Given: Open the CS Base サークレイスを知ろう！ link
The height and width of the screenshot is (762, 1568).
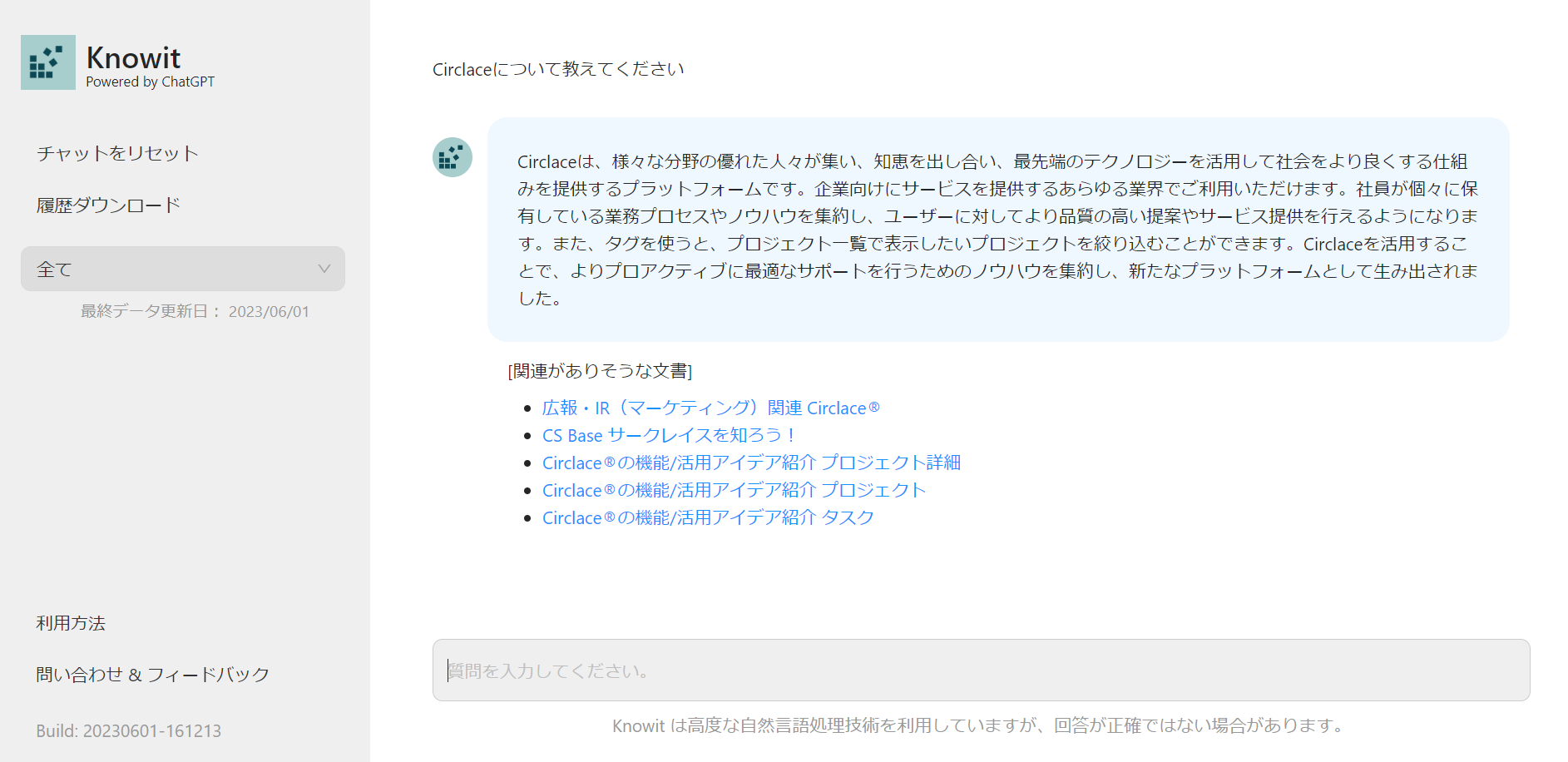Looking at the screenshot, I should (669, 435).
